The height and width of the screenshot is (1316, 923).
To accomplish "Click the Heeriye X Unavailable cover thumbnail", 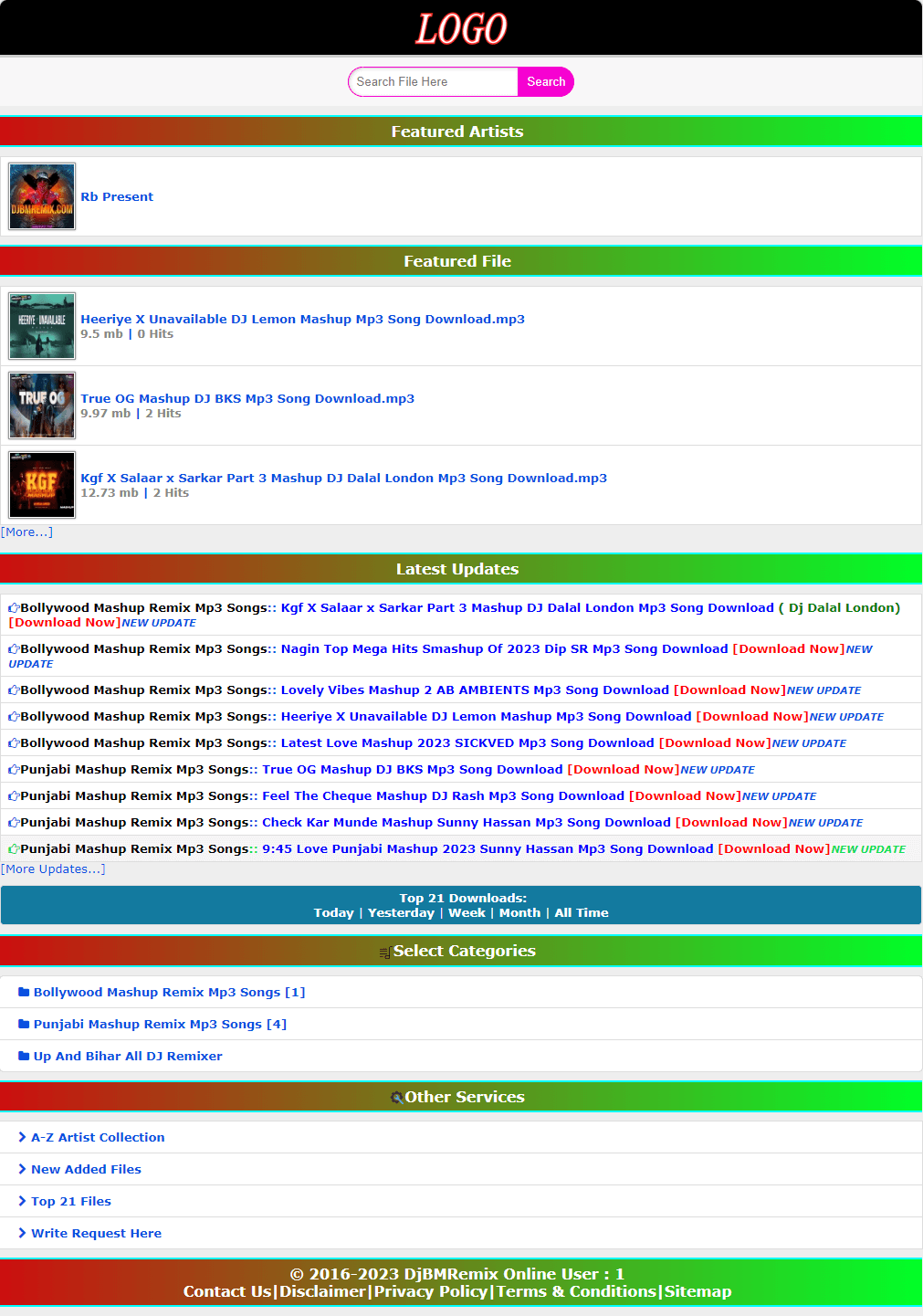I will (42, 326).
